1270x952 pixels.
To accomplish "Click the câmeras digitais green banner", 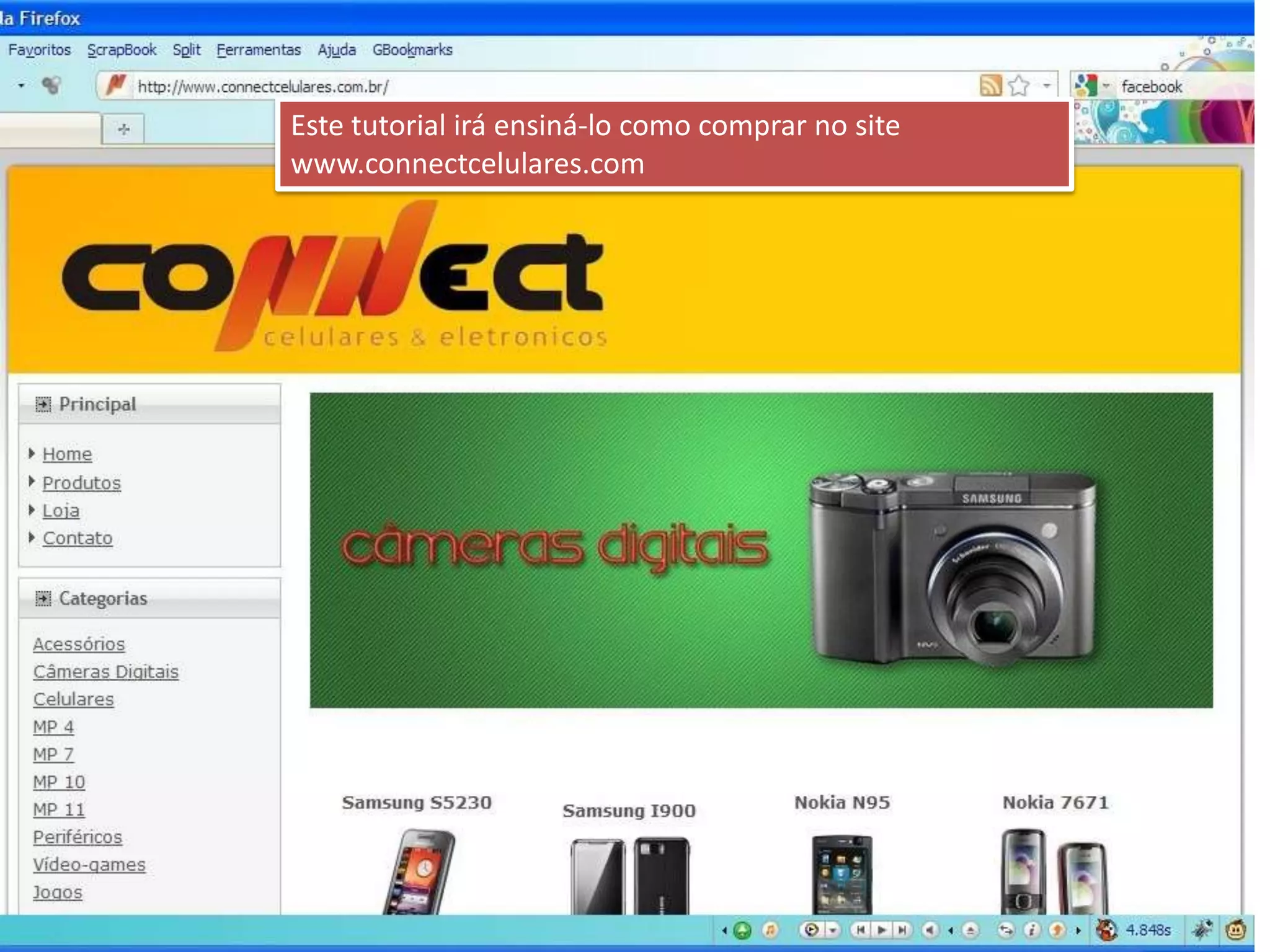I will coord(761,550).
